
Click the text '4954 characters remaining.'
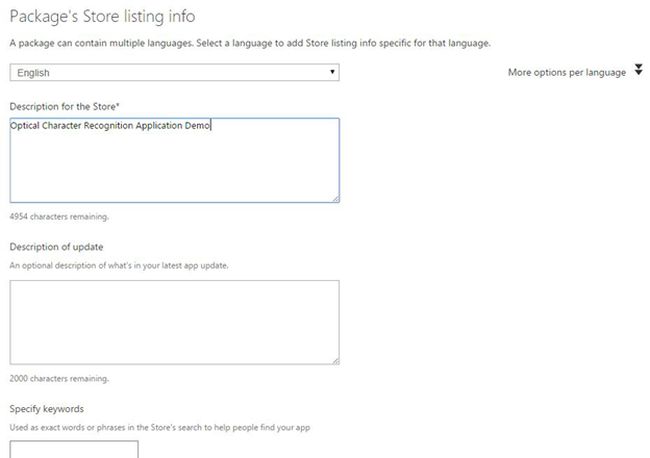click(x=59, y=216)
